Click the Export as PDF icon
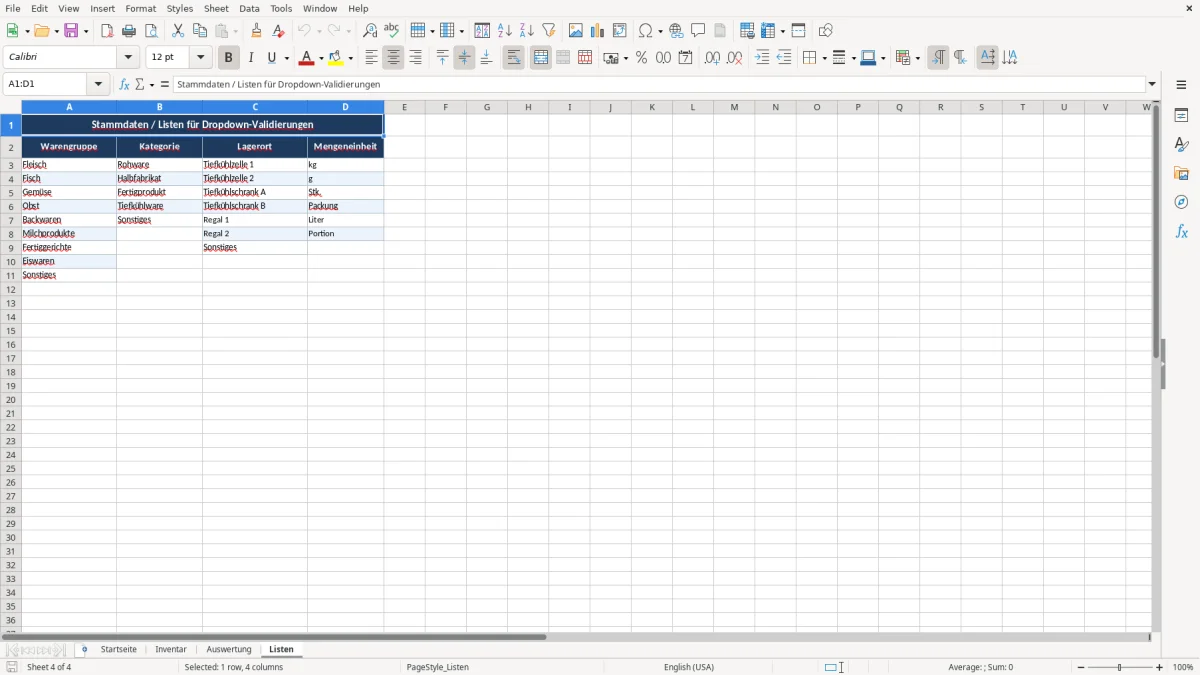This screenshot has width=1200, height=675. point(107,31)
